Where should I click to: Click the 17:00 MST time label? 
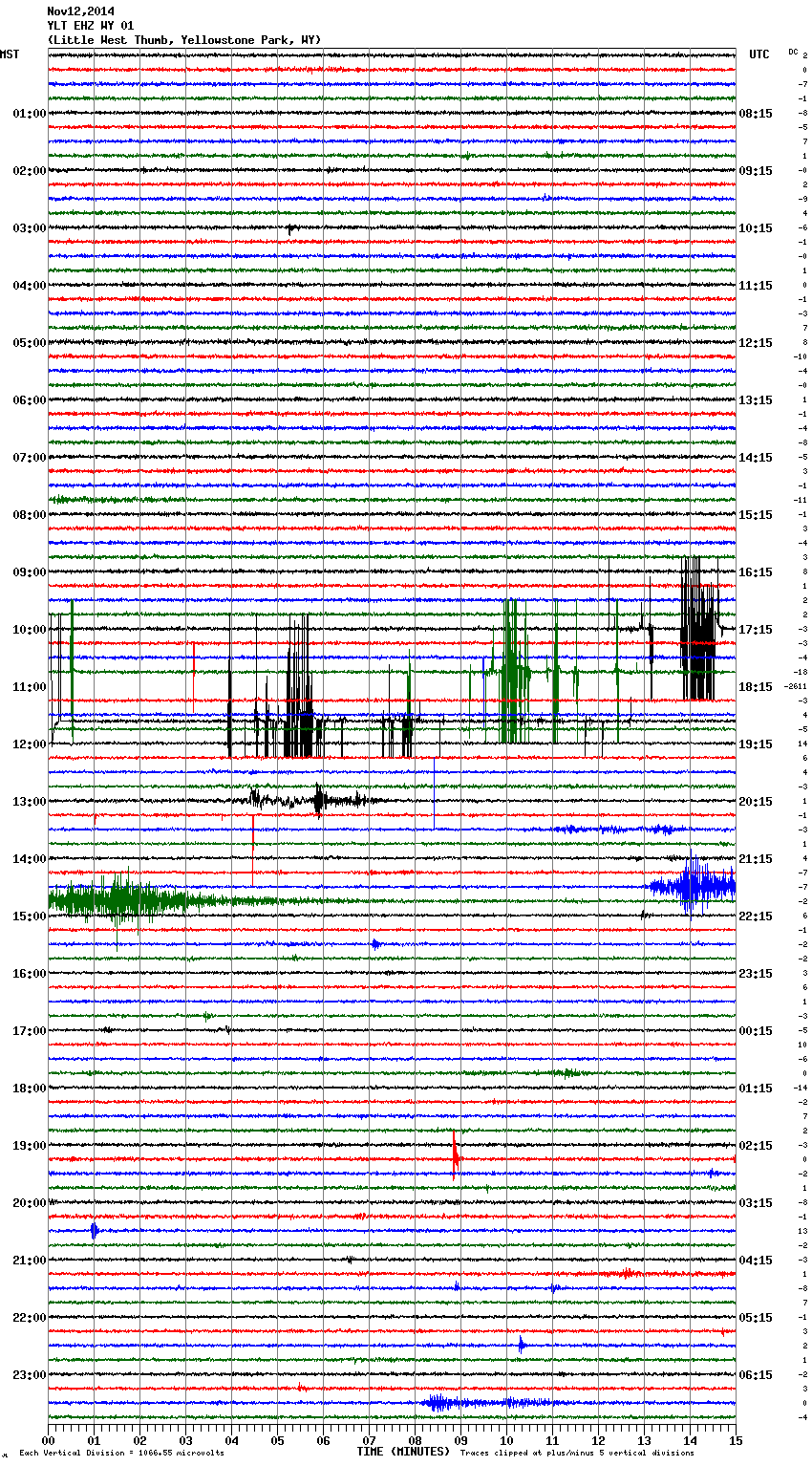[x=29, y=1031]
